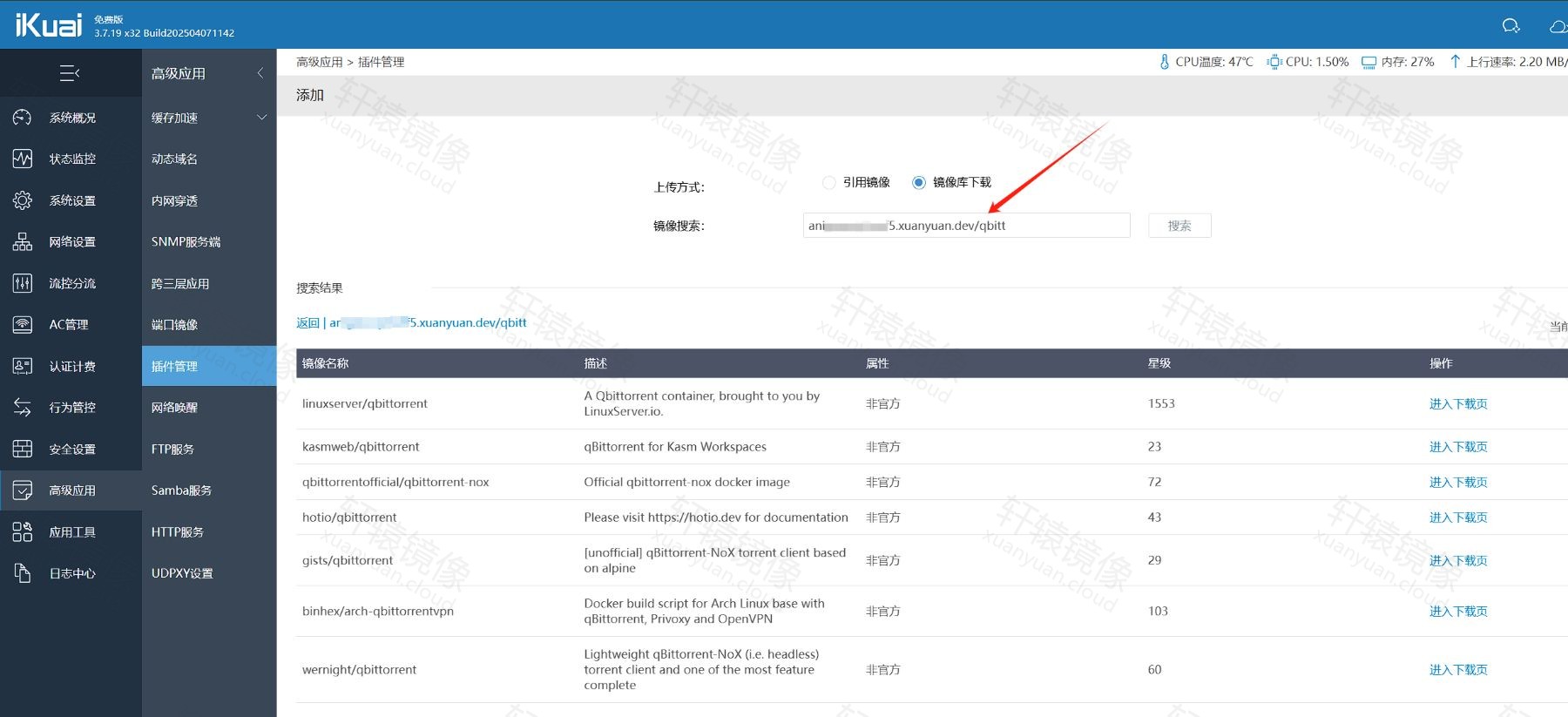Open 日志中心 document icon

pyautogui.click(x=23, y=573)
